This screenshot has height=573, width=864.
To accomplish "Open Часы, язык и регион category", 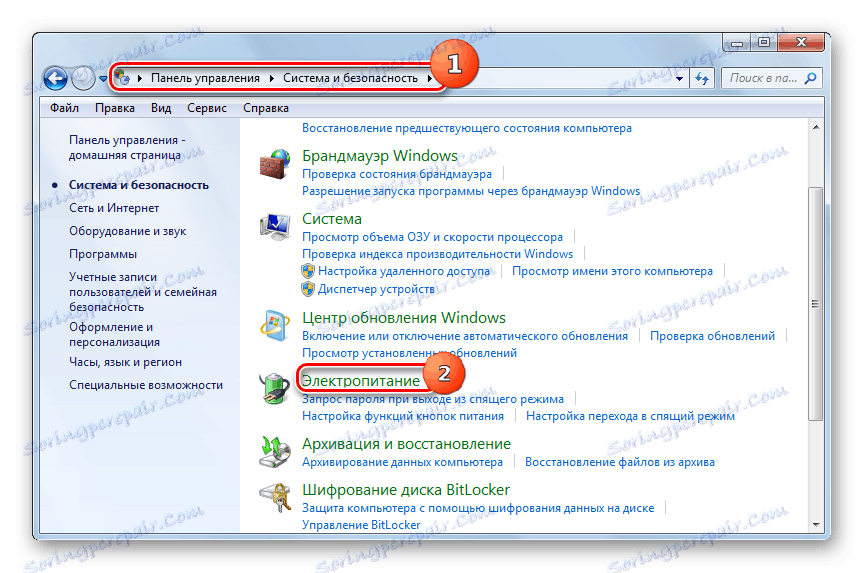I will (125, 363).
